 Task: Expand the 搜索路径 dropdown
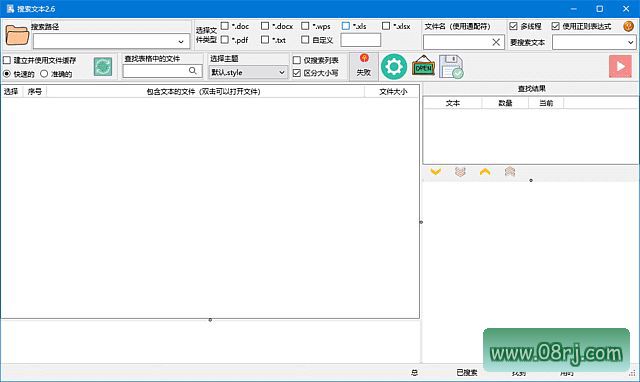tap(181, 42)
